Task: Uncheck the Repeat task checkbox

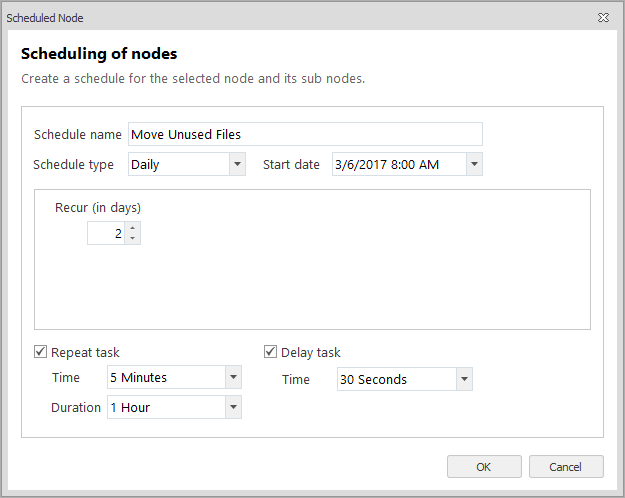Action: (x=41, y=352)
